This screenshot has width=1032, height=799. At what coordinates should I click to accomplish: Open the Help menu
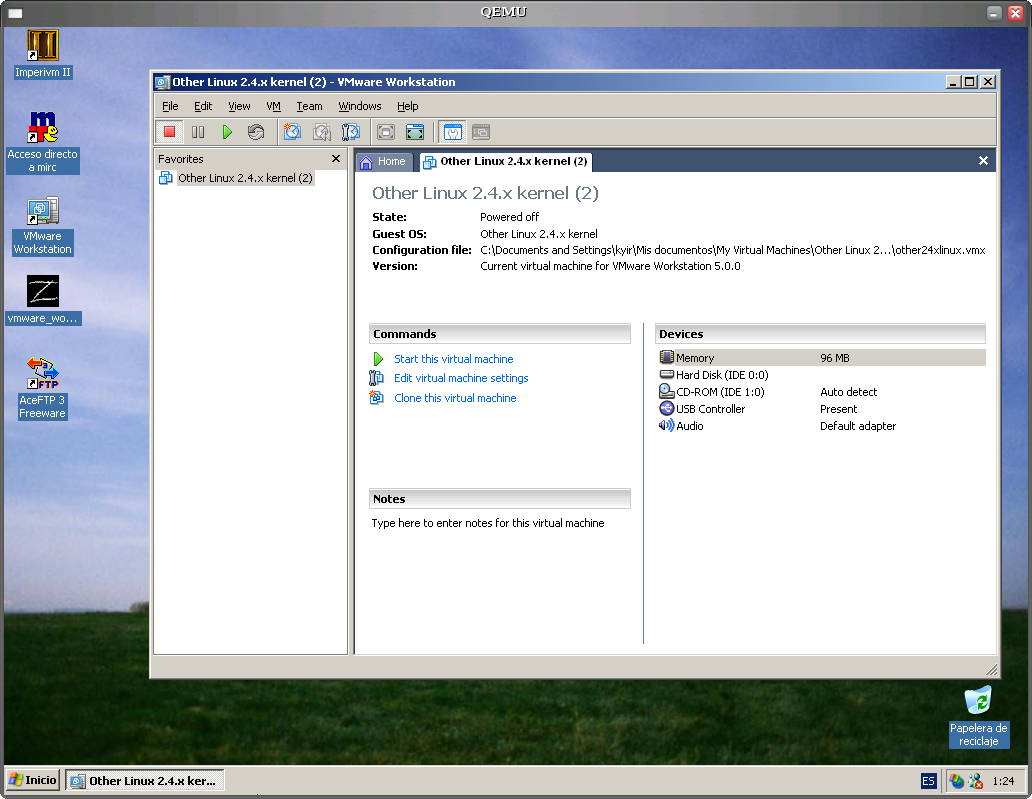(407, 106)
